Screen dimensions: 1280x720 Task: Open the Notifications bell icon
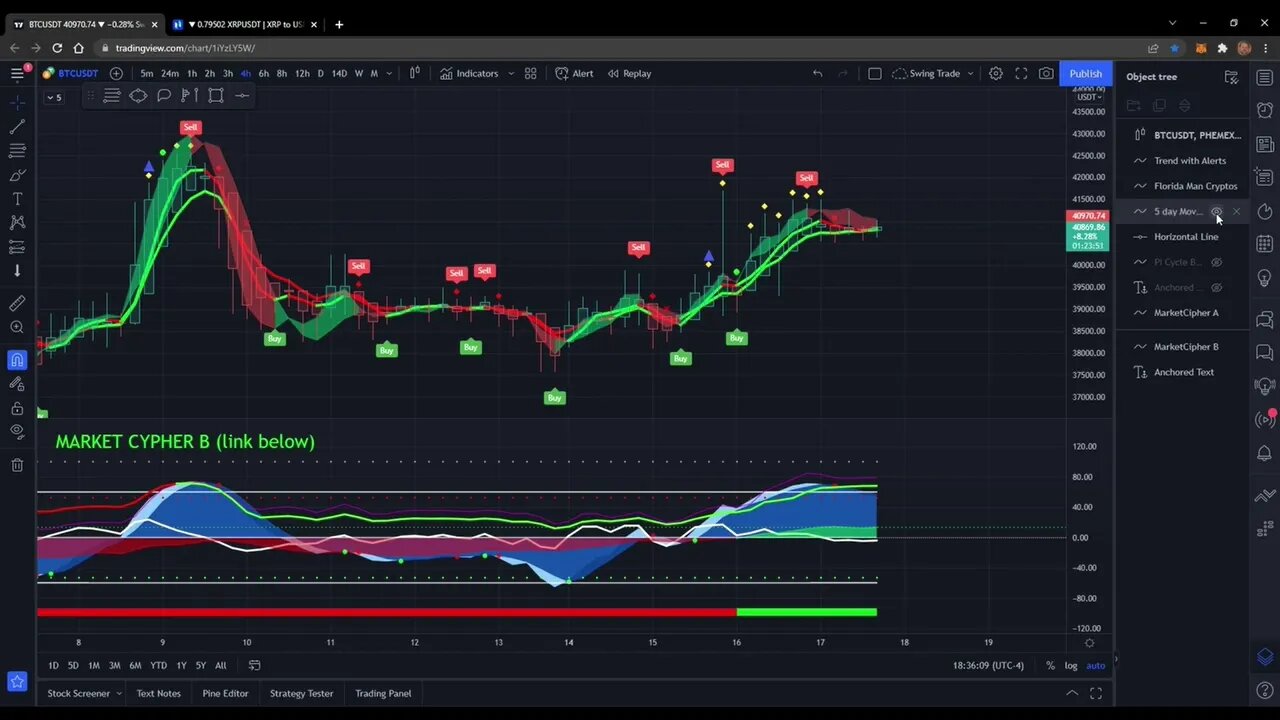[1265, 453]
